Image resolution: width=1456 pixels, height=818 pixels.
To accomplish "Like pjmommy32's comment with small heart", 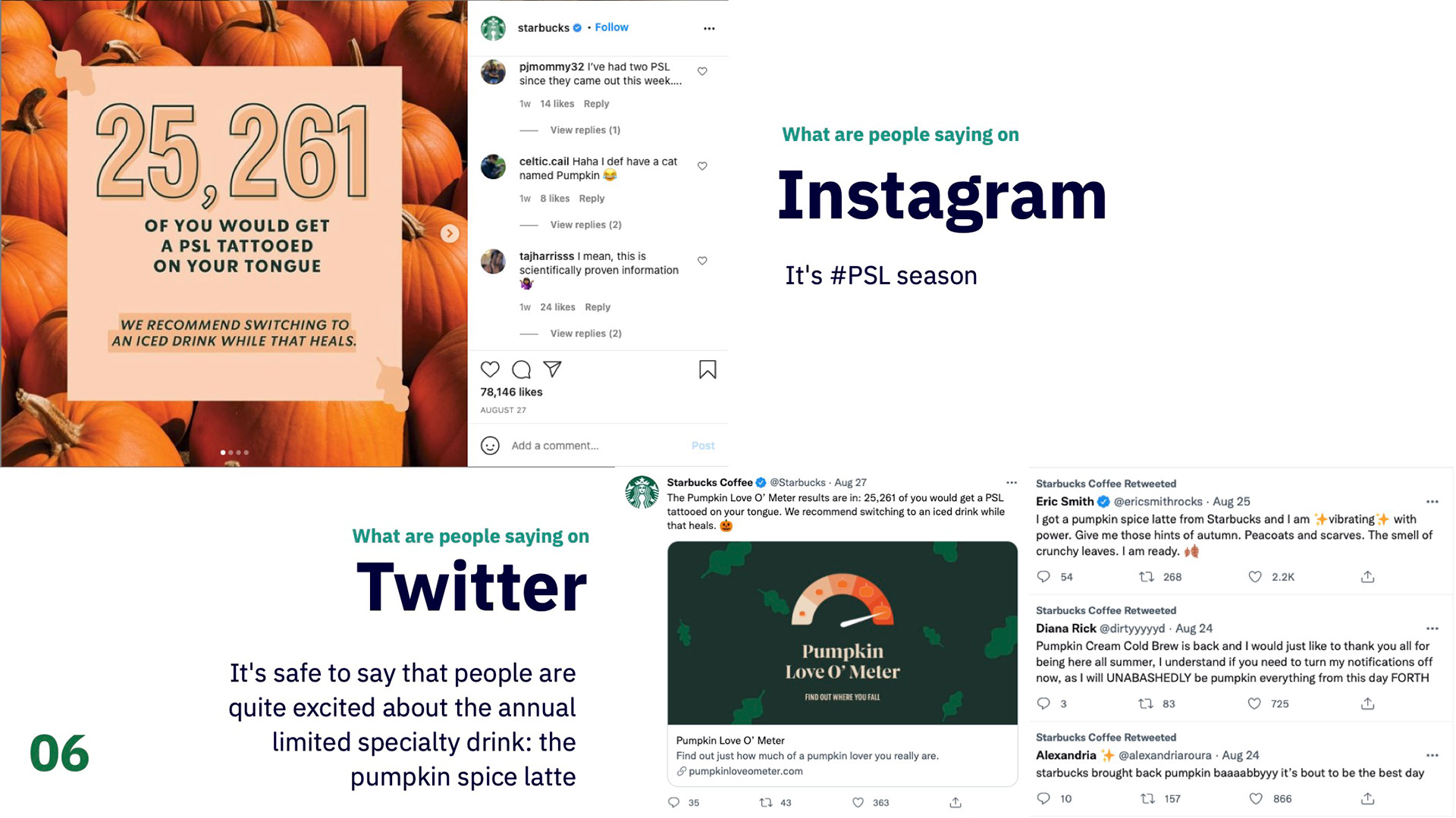I will point(702,71).
